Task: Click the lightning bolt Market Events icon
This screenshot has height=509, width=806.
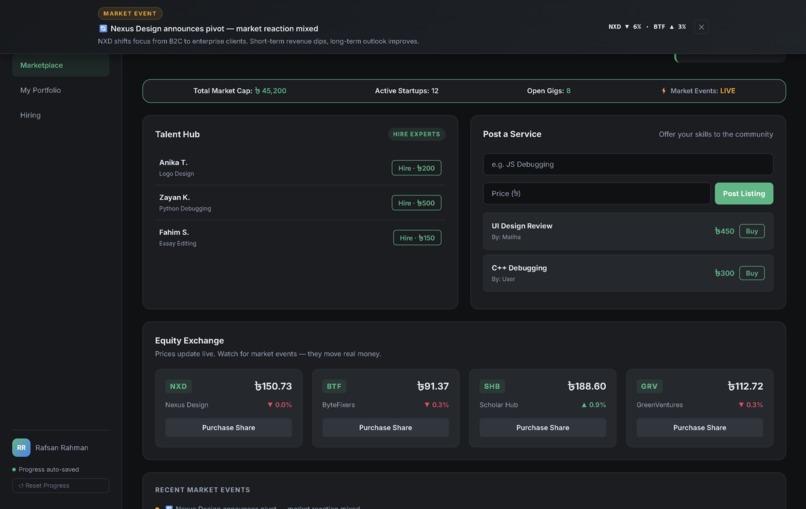Action: click(664, 91)
